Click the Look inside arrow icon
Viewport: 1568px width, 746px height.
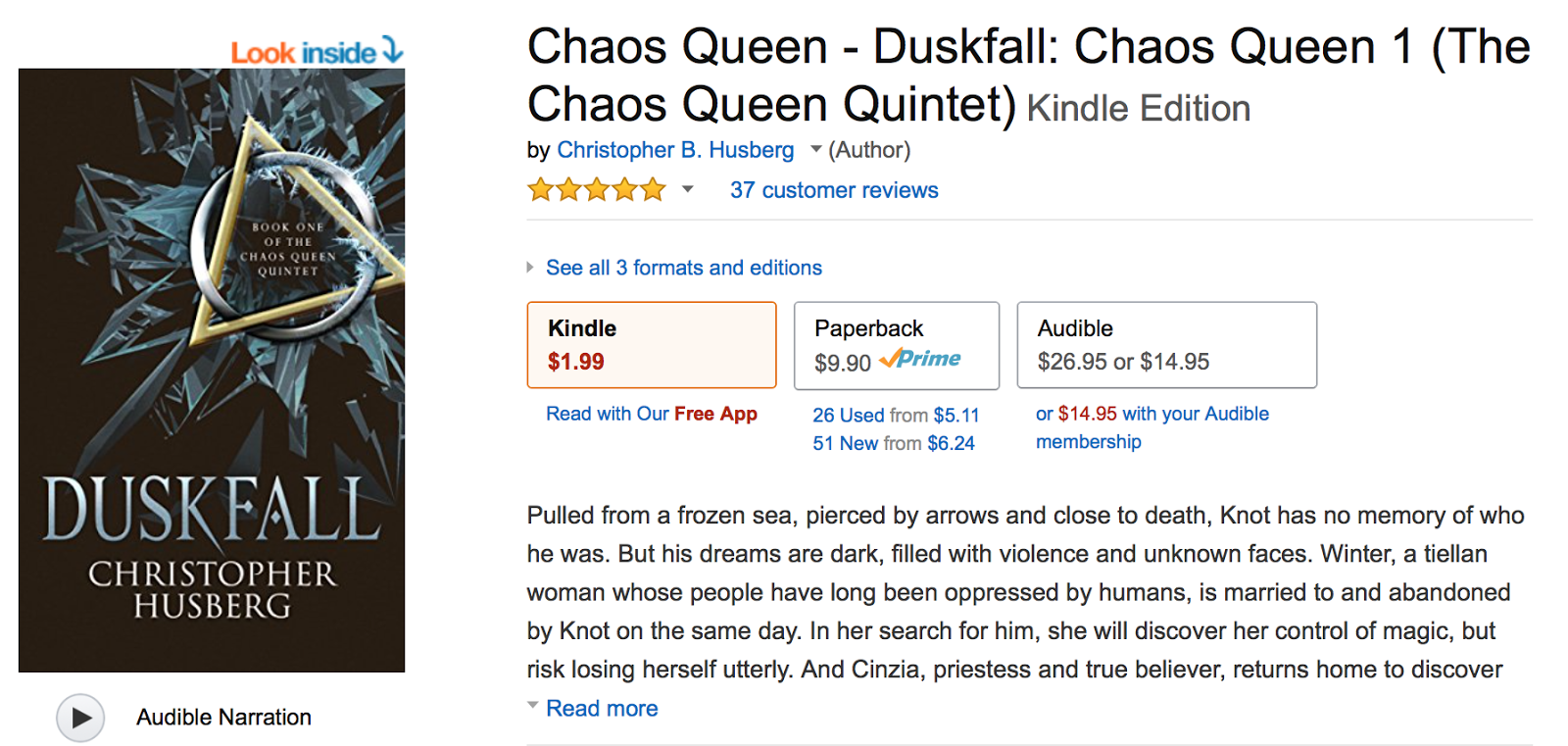pyautogui.click(x=393, y=50)
